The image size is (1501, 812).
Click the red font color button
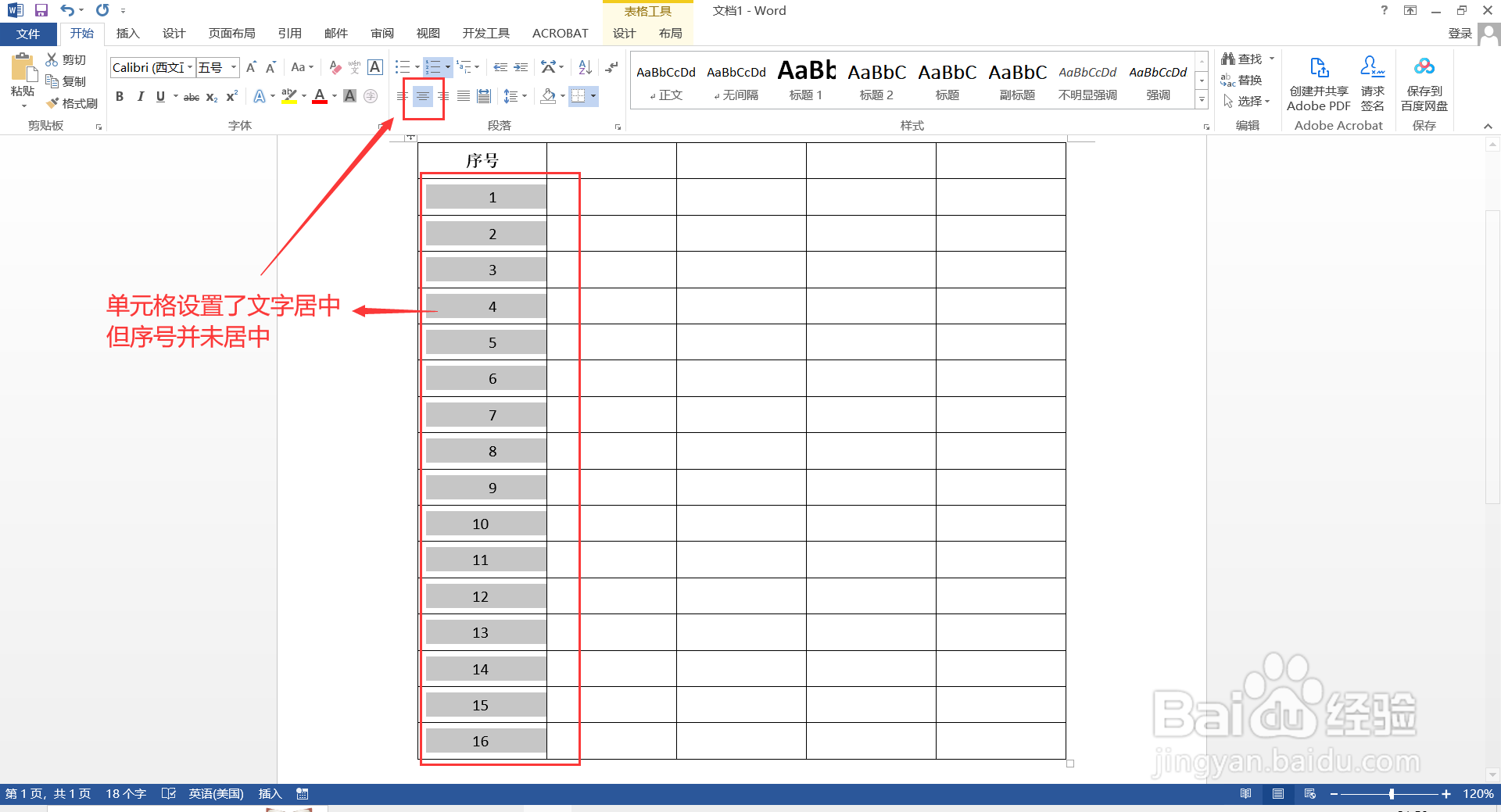(319, 96)
